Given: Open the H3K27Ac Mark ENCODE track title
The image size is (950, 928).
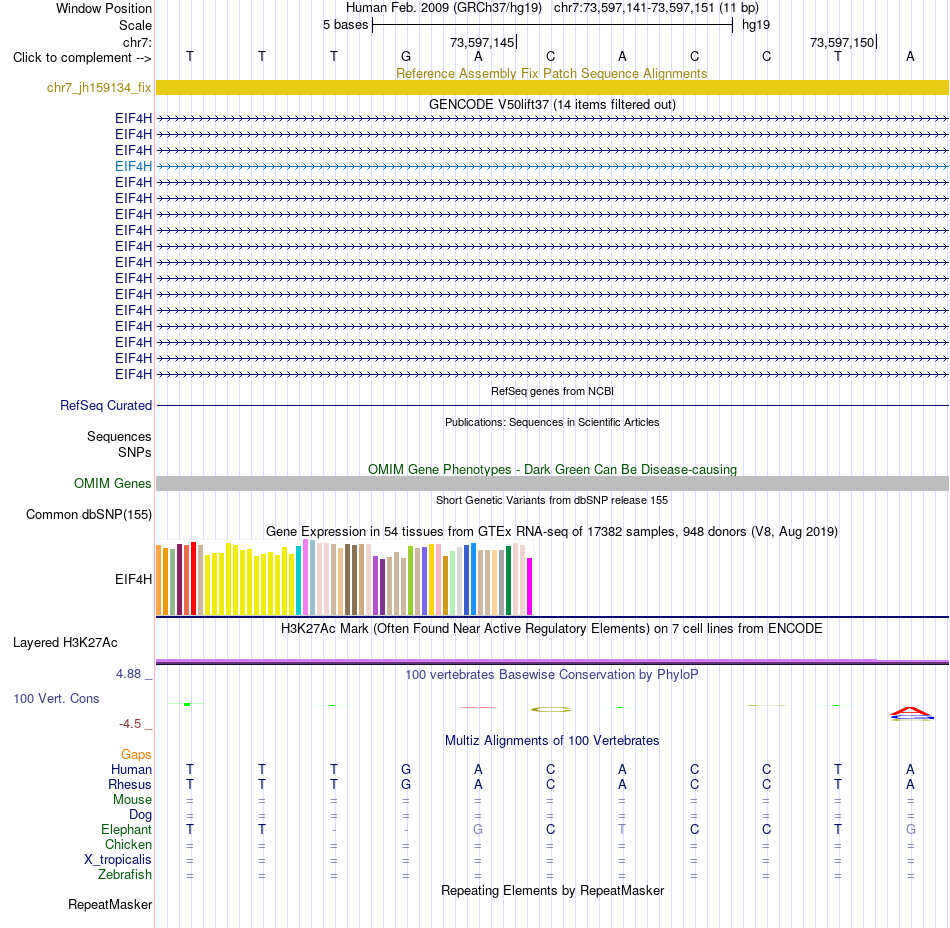Looking at the screenshot, I should pyautogui.click(x=552, y=628).
